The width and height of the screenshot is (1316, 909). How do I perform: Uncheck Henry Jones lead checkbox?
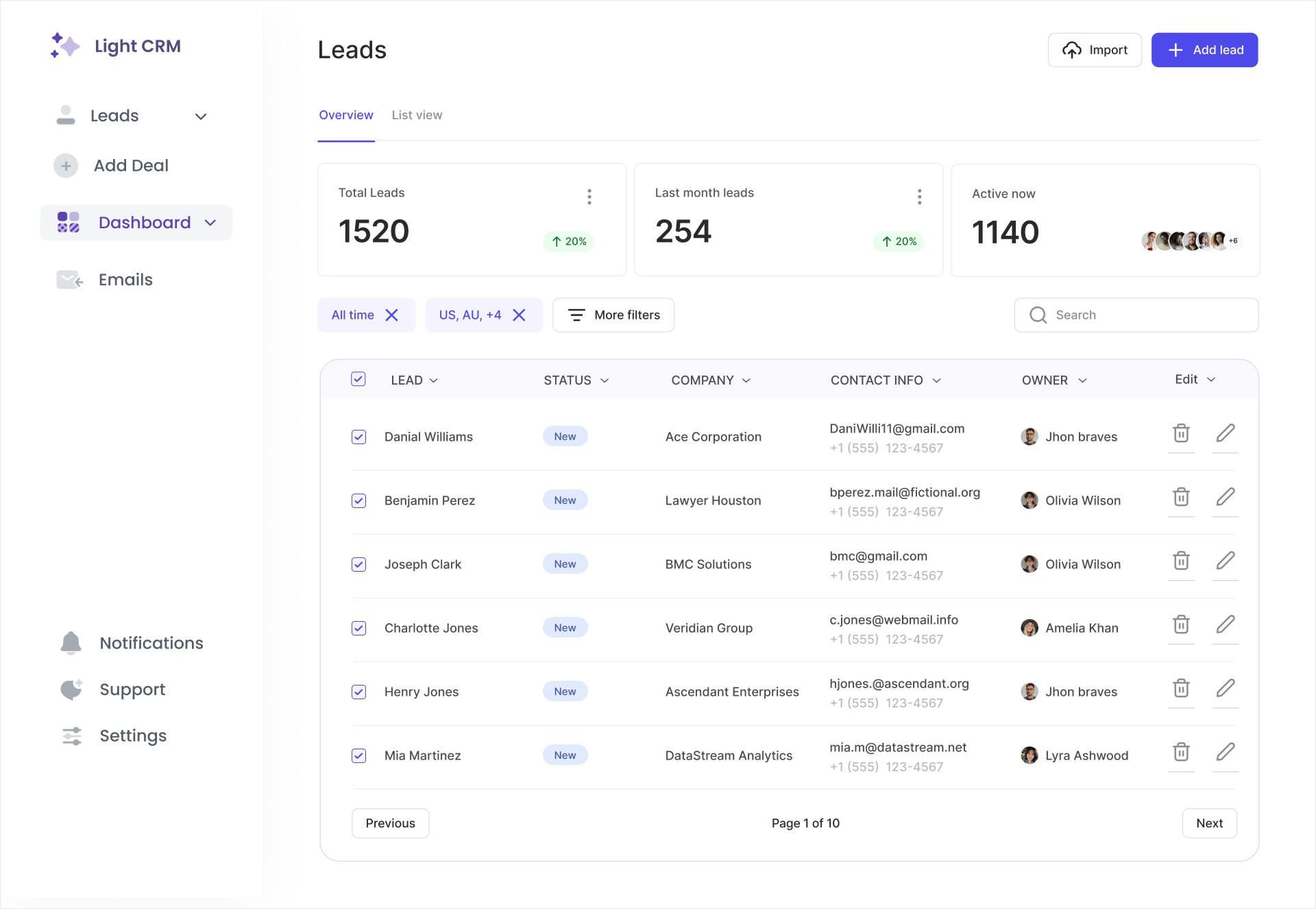pos(358,692)
